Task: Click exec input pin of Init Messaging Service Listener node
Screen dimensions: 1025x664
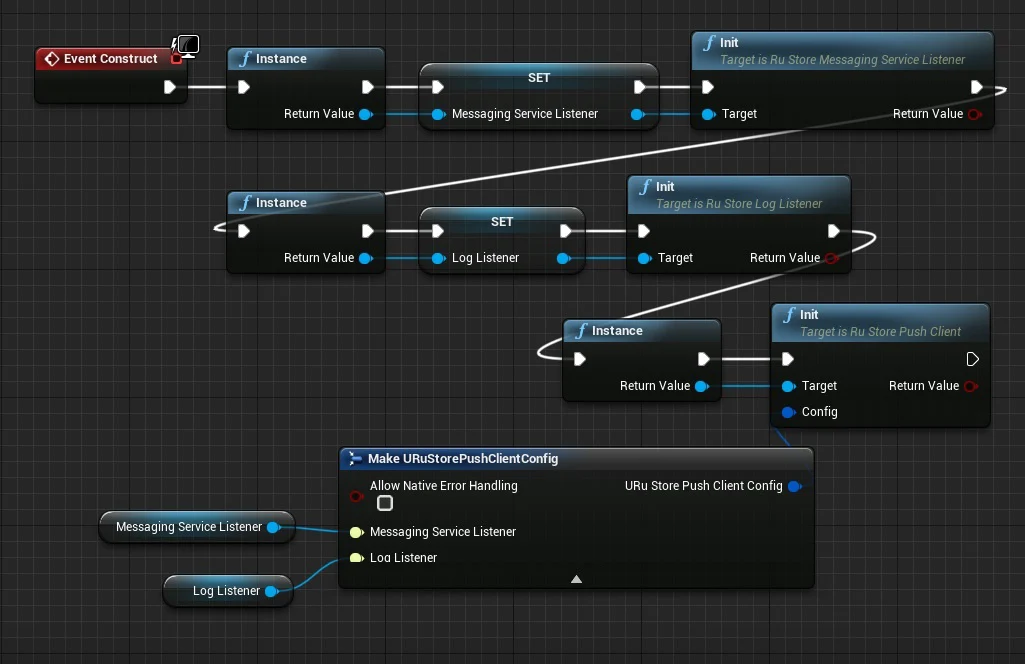Action: [707, 87]
